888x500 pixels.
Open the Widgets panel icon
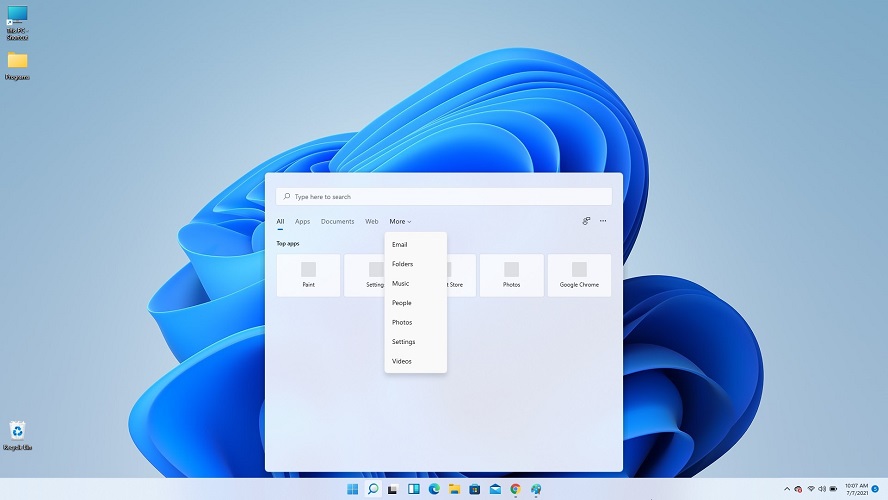[x=414, y=489]
